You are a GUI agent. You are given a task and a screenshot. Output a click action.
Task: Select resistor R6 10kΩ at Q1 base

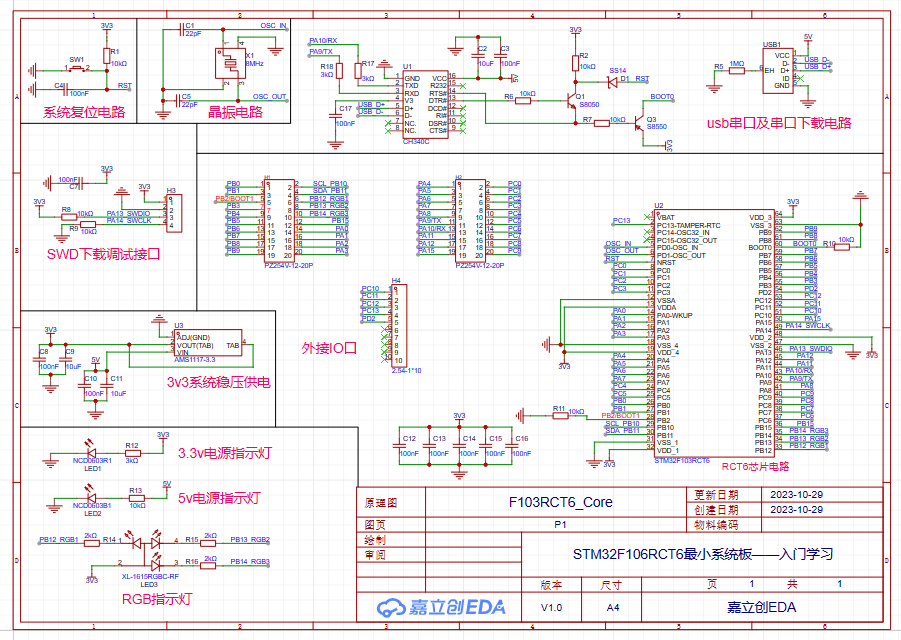point(523,101)
